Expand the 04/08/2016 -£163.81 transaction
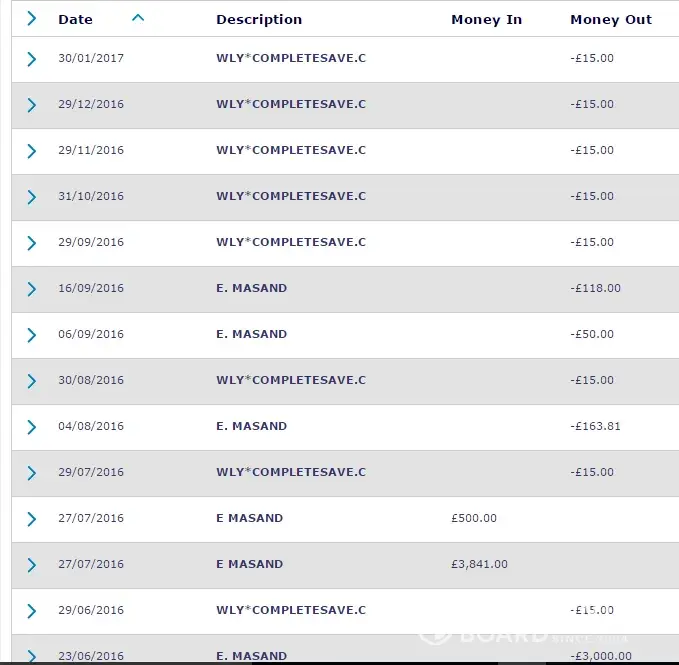This screenshot has height=665, width=679. pos(32,427)
